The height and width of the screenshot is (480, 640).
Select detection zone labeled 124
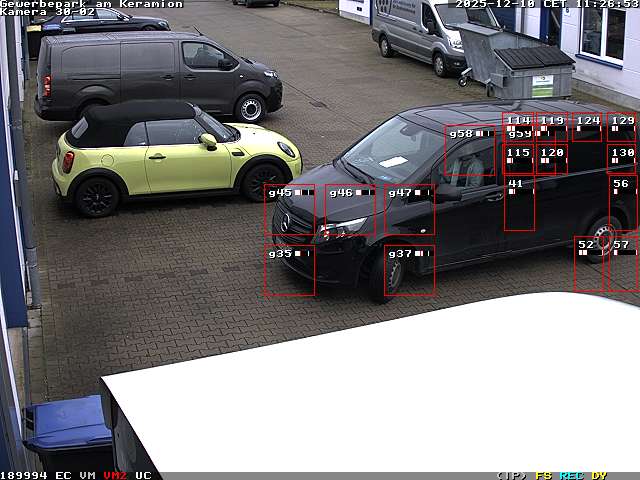[587, 127]
